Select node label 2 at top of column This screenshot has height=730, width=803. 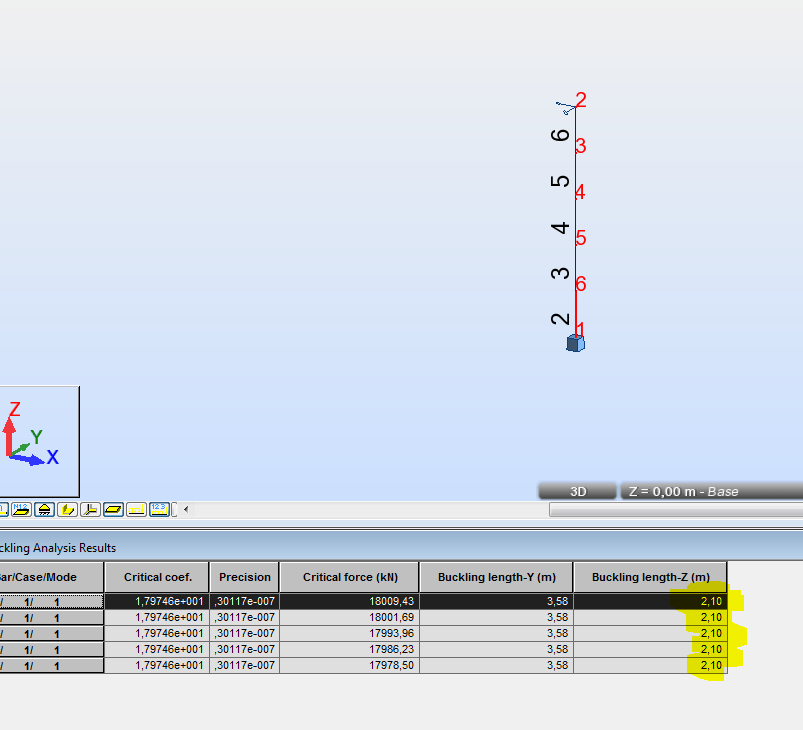[581, 99]
